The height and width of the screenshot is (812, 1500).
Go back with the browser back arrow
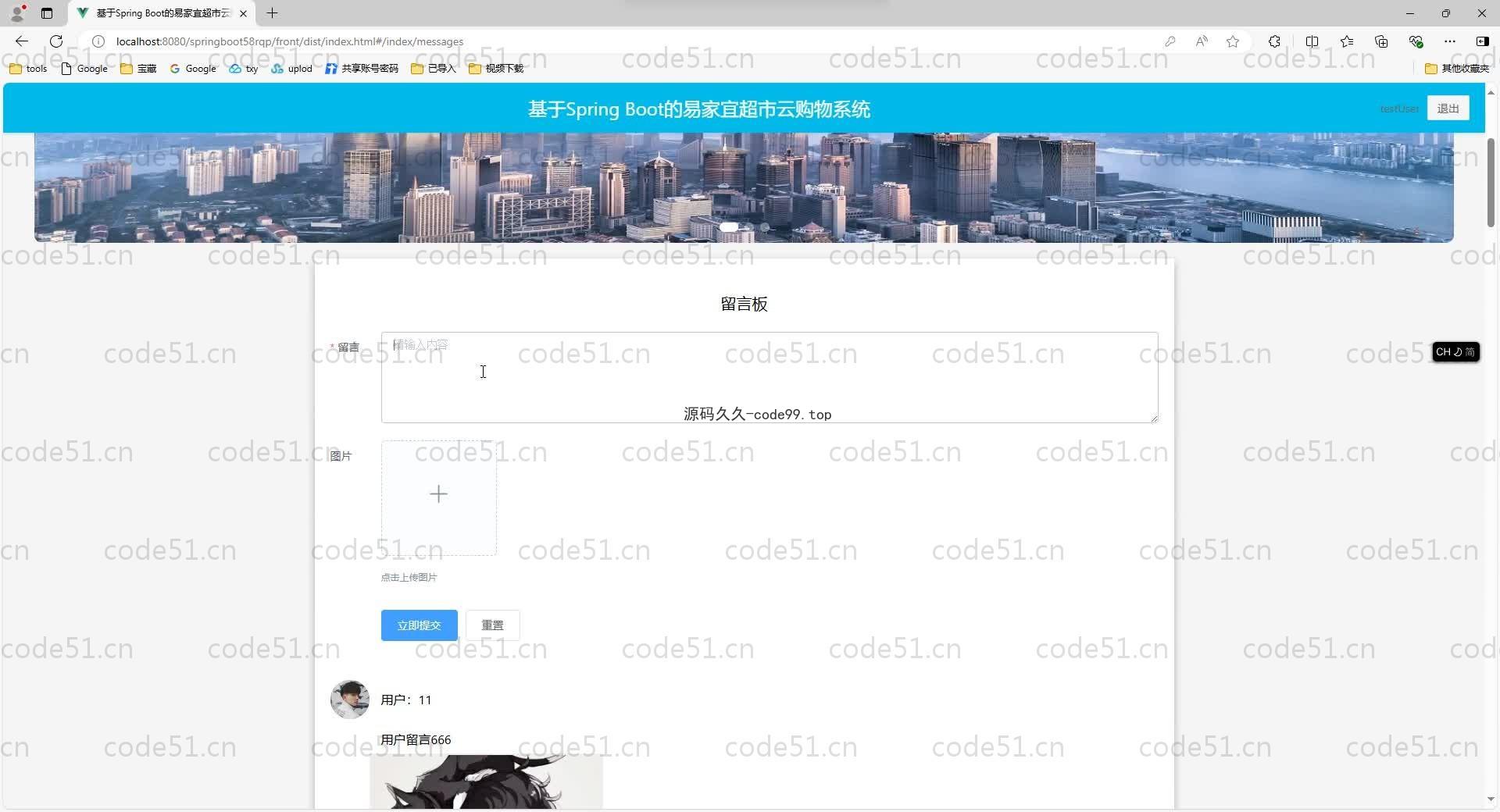pos(22,41)
